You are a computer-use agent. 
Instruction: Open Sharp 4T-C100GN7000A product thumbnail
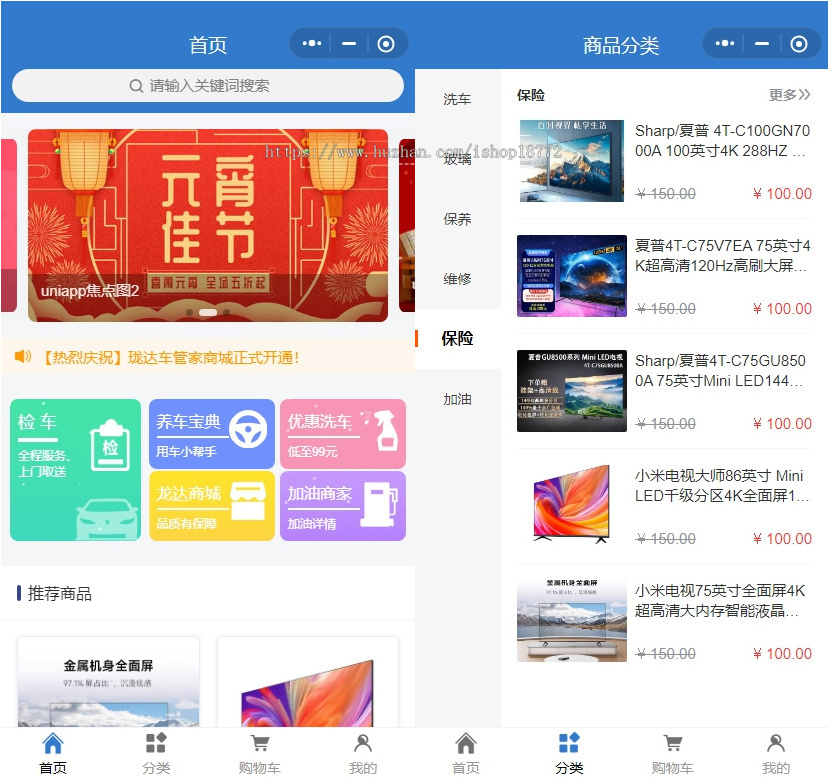pos(572,161)
